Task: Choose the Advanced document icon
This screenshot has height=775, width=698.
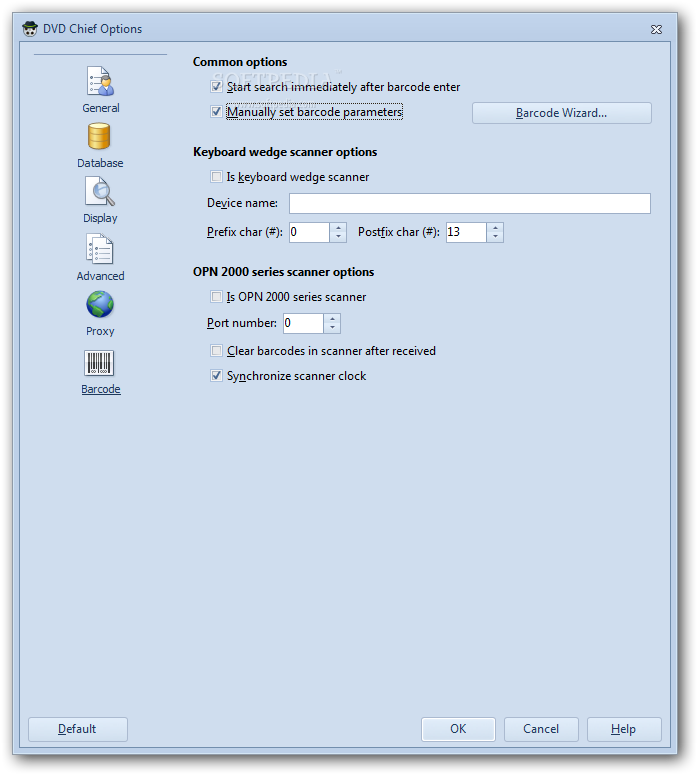Action: (x=100, y=249)
